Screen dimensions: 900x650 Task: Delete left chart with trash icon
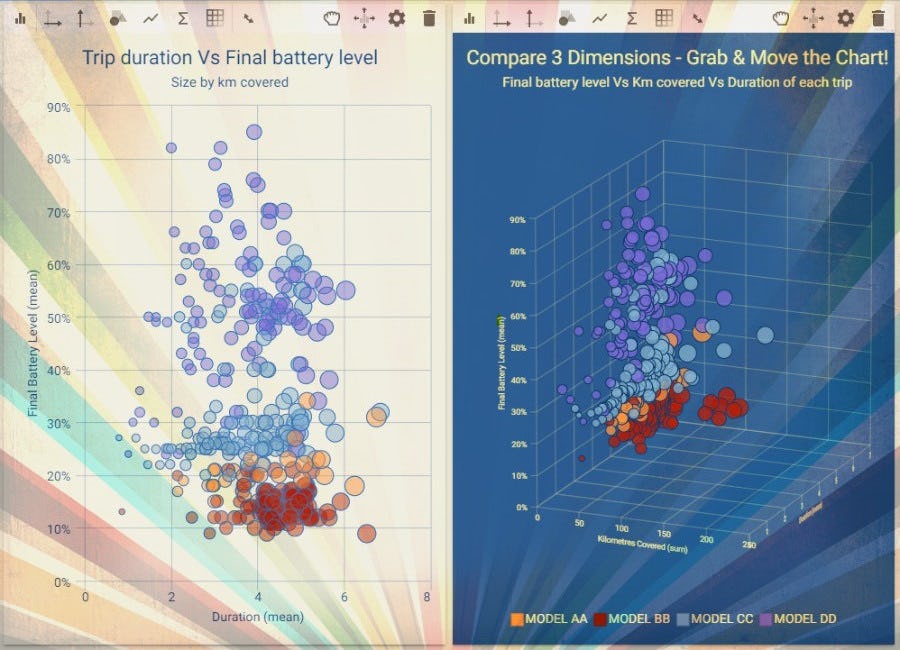pyautogui.click(x=429, y=18)
